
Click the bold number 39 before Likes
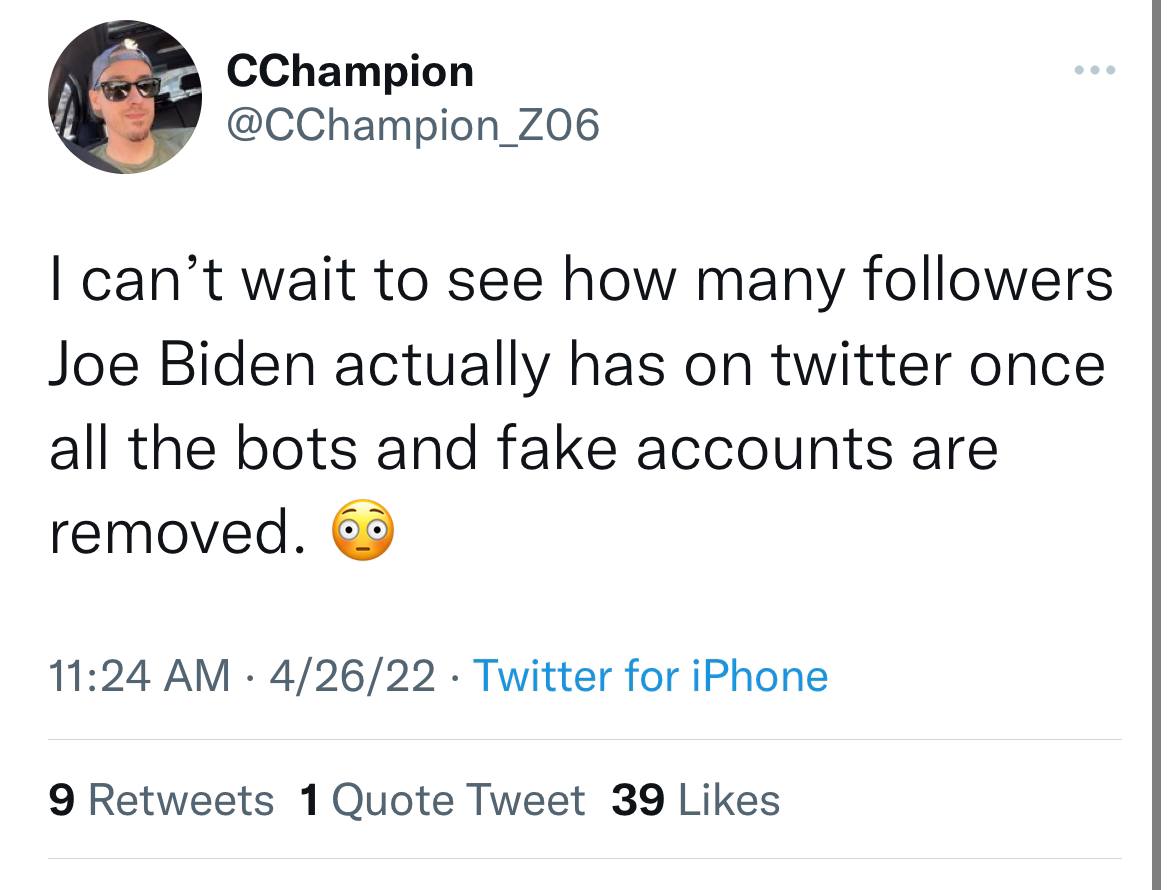(638, 800)
